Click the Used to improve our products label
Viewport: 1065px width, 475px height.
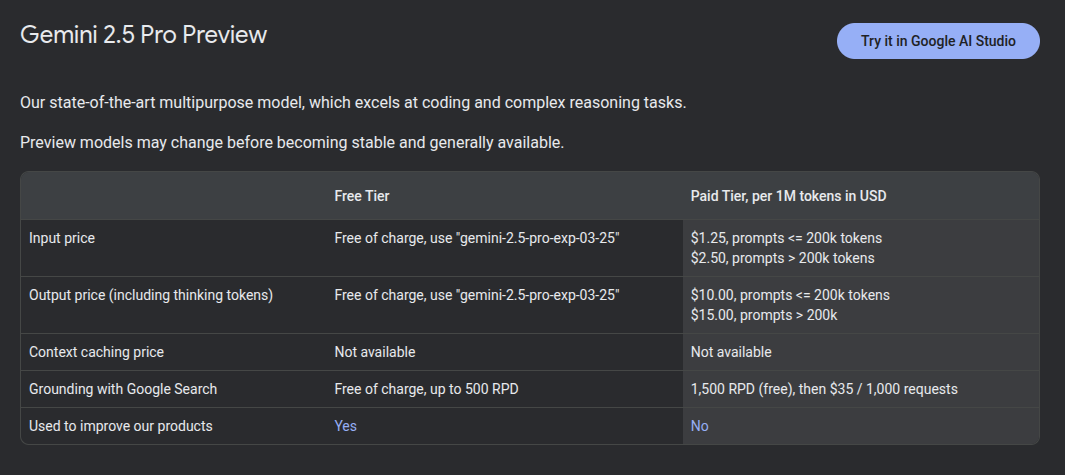click(121, 426)
